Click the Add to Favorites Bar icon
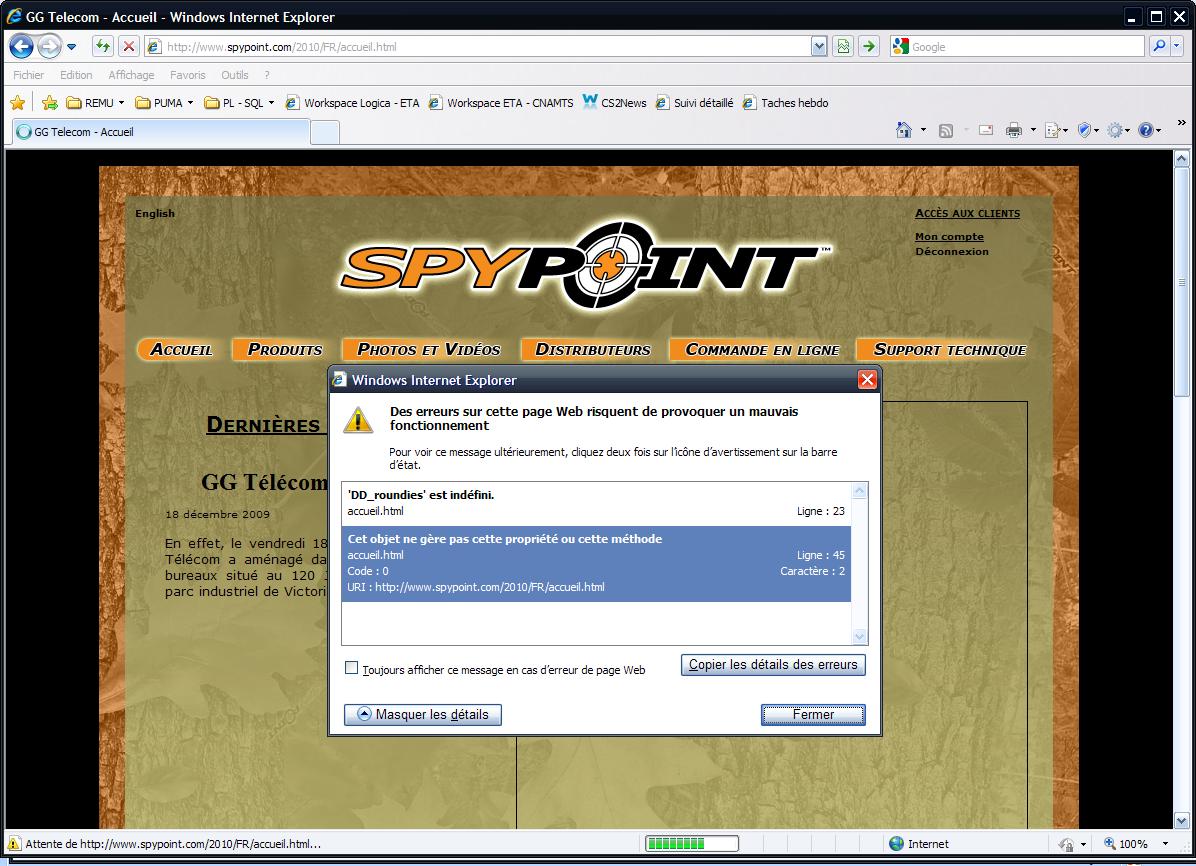 [50, 102]
